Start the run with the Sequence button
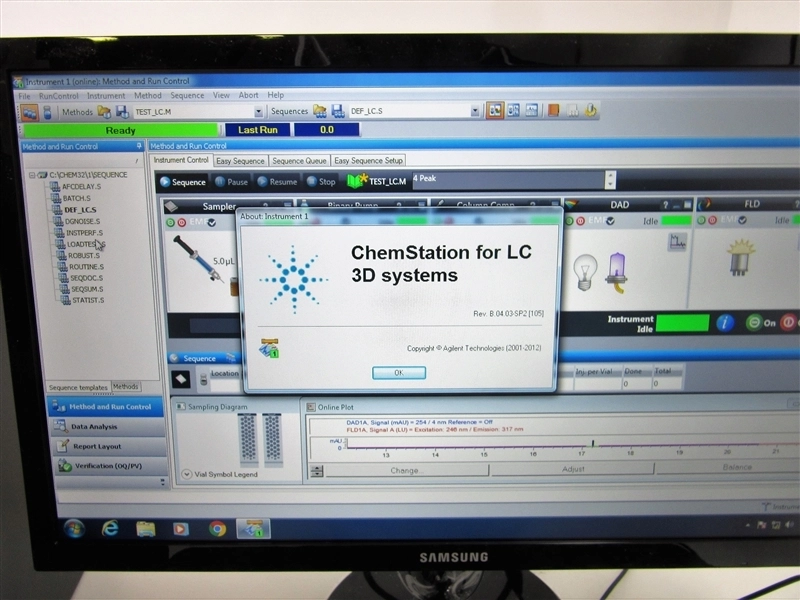The image size is (800, 600). [x=183, y=182]
